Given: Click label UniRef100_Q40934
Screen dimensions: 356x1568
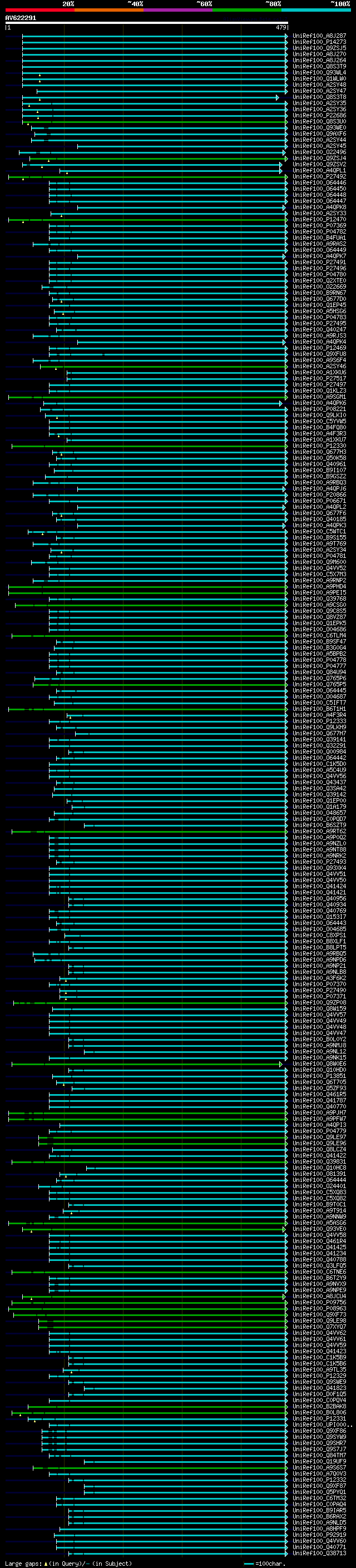Looking at the screenshot, I should 319,904.
